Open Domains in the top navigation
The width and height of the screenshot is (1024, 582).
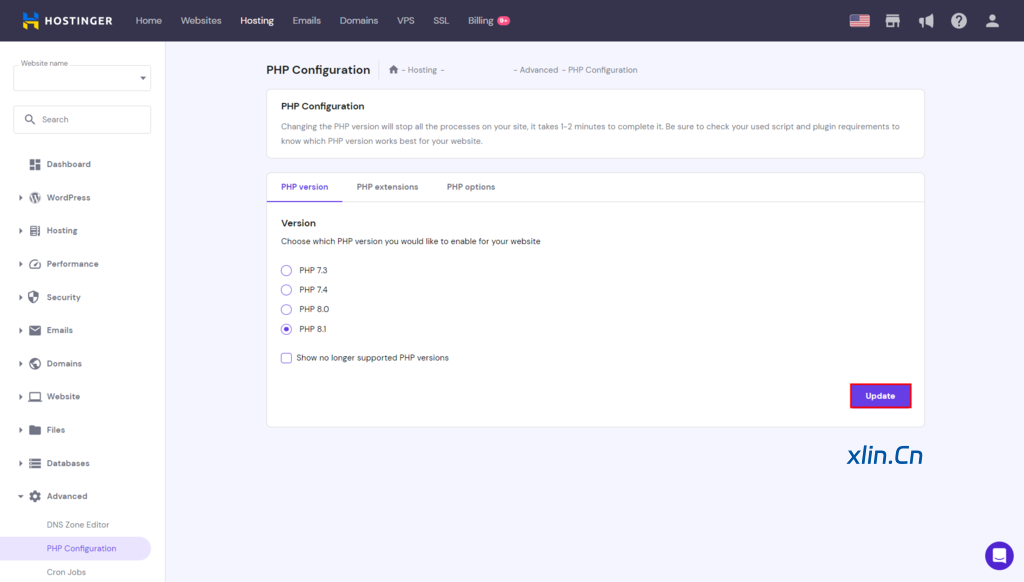[359, 20]
